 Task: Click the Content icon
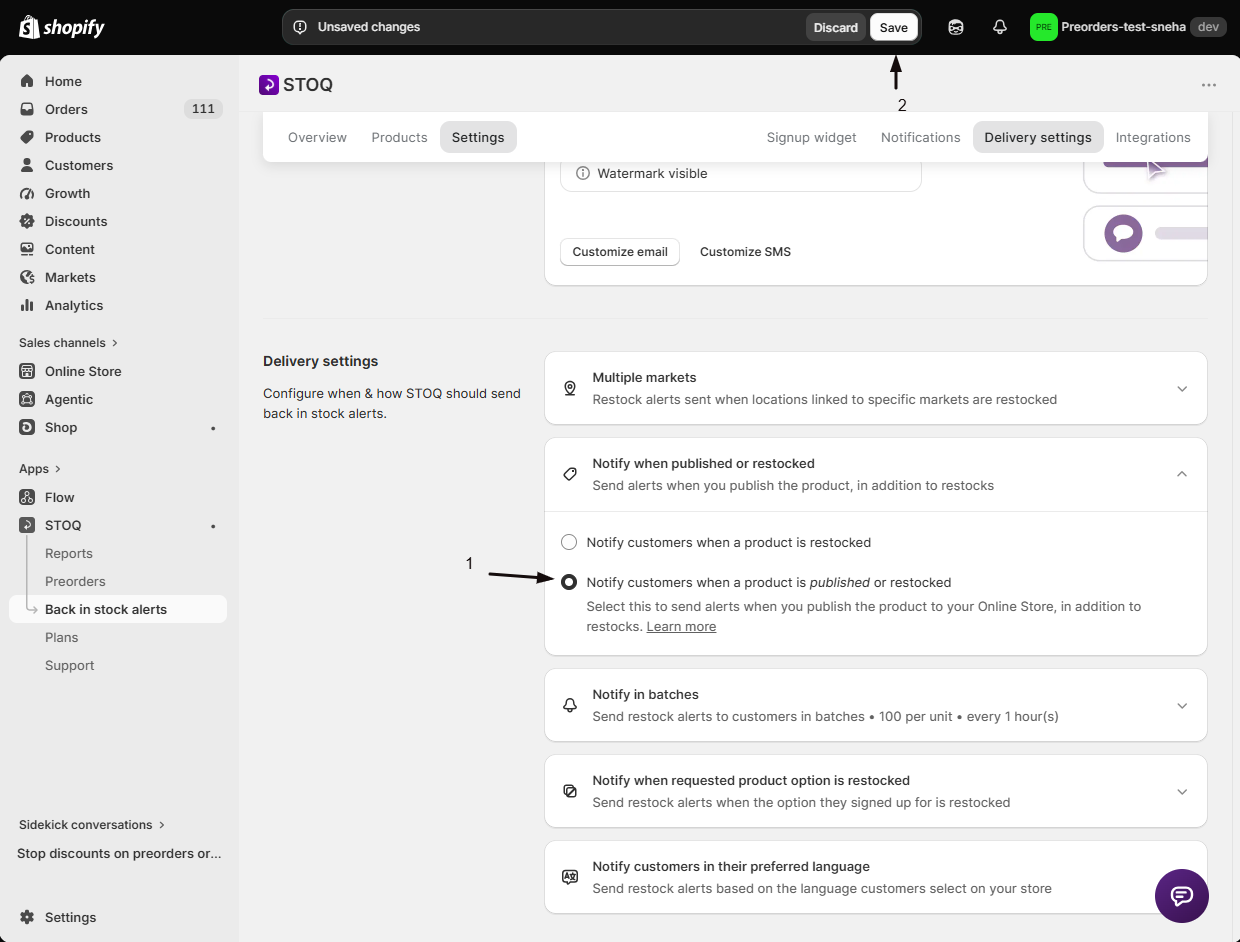27,249
